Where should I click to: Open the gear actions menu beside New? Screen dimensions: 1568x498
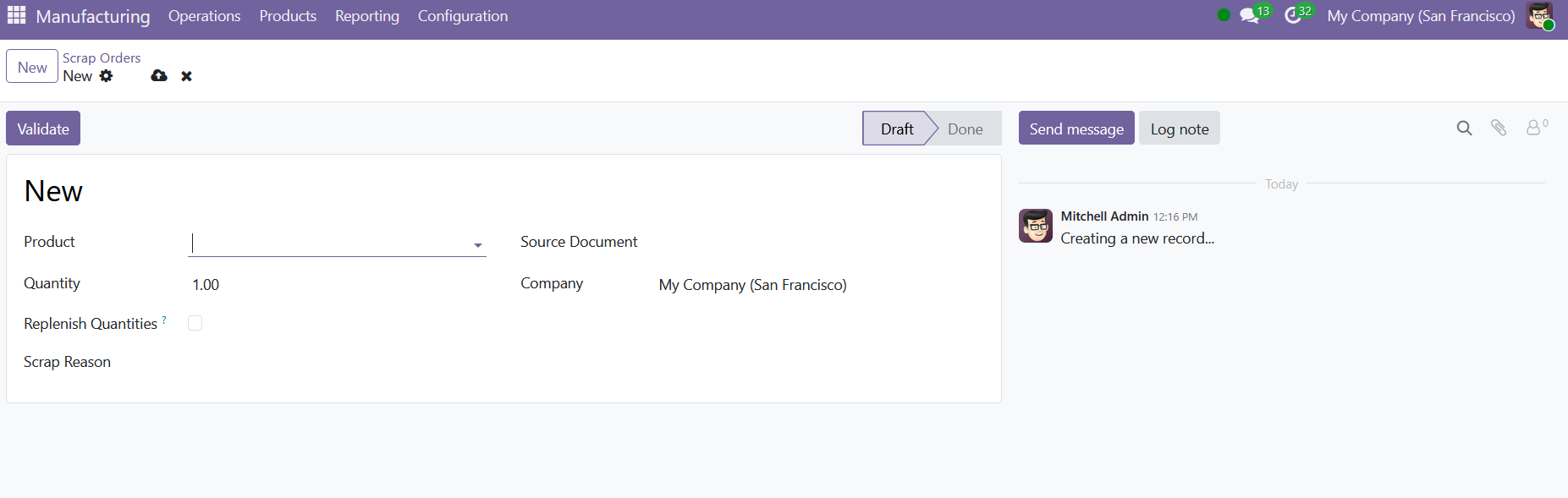tap(106, 76)
